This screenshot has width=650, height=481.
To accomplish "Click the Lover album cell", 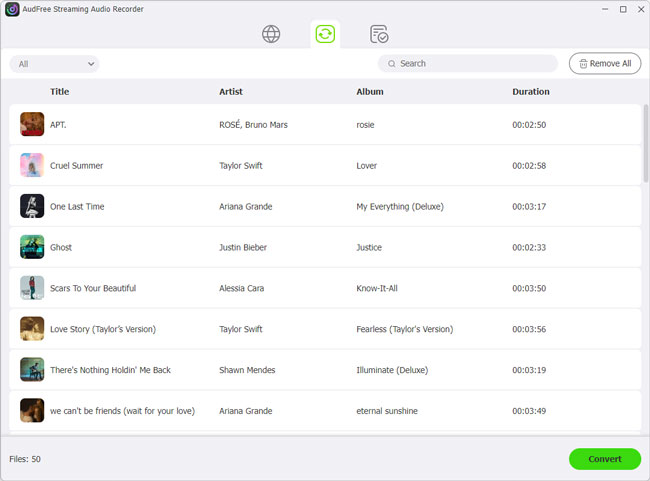I will tap(366, 166).
